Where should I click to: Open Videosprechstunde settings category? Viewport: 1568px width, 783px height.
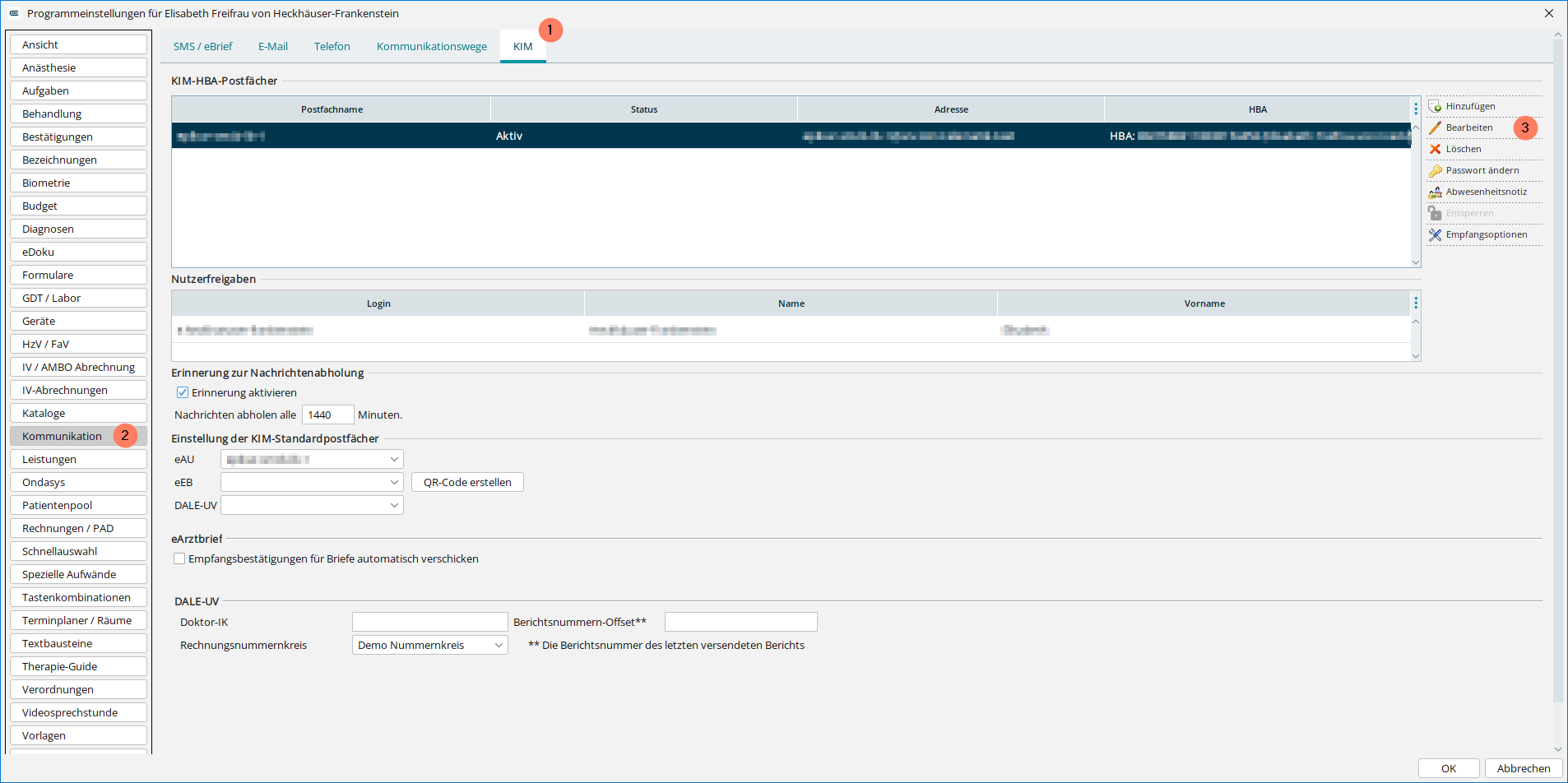pos(79,712)
